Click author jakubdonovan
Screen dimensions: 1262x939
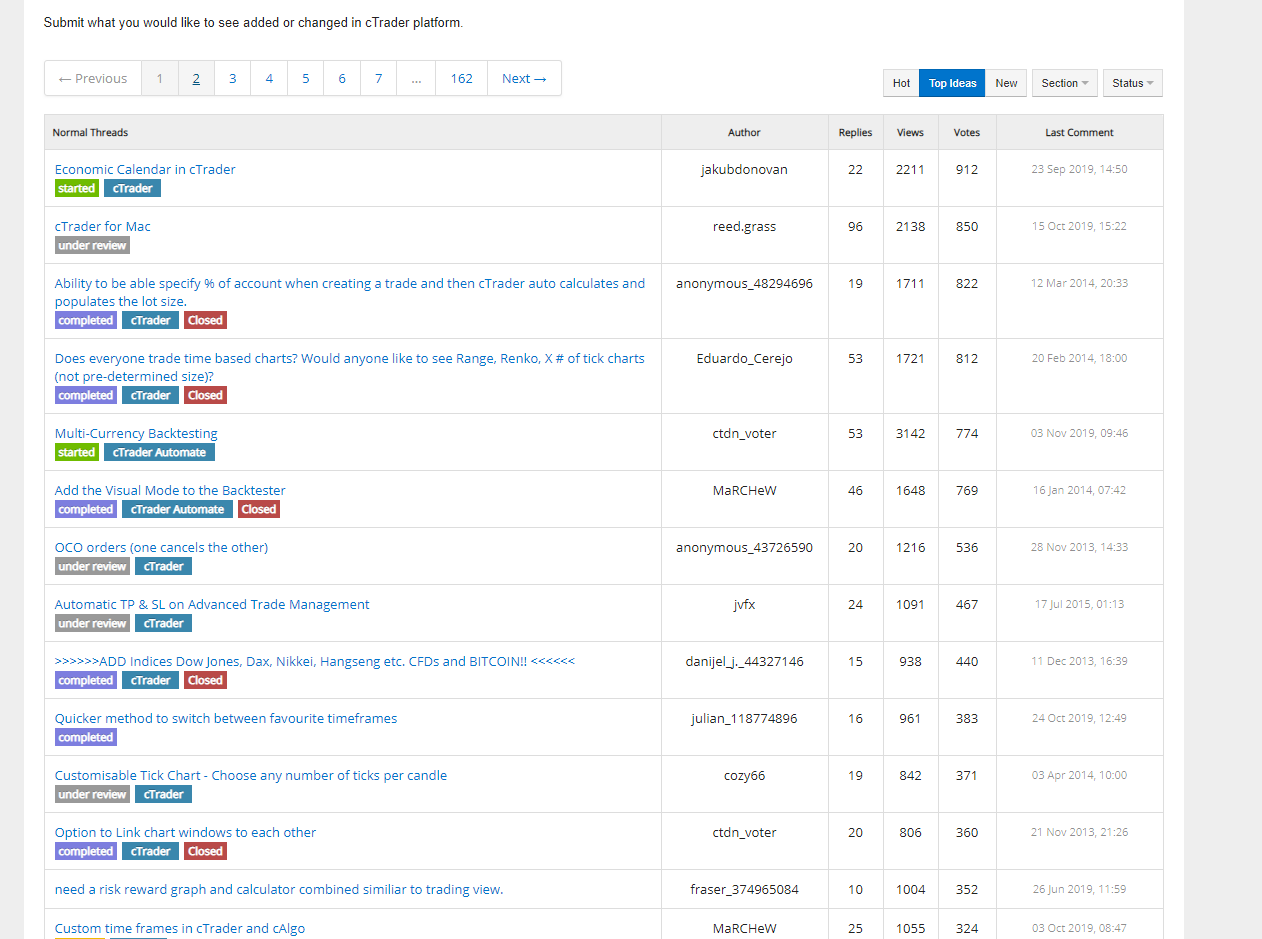point(744,169)
